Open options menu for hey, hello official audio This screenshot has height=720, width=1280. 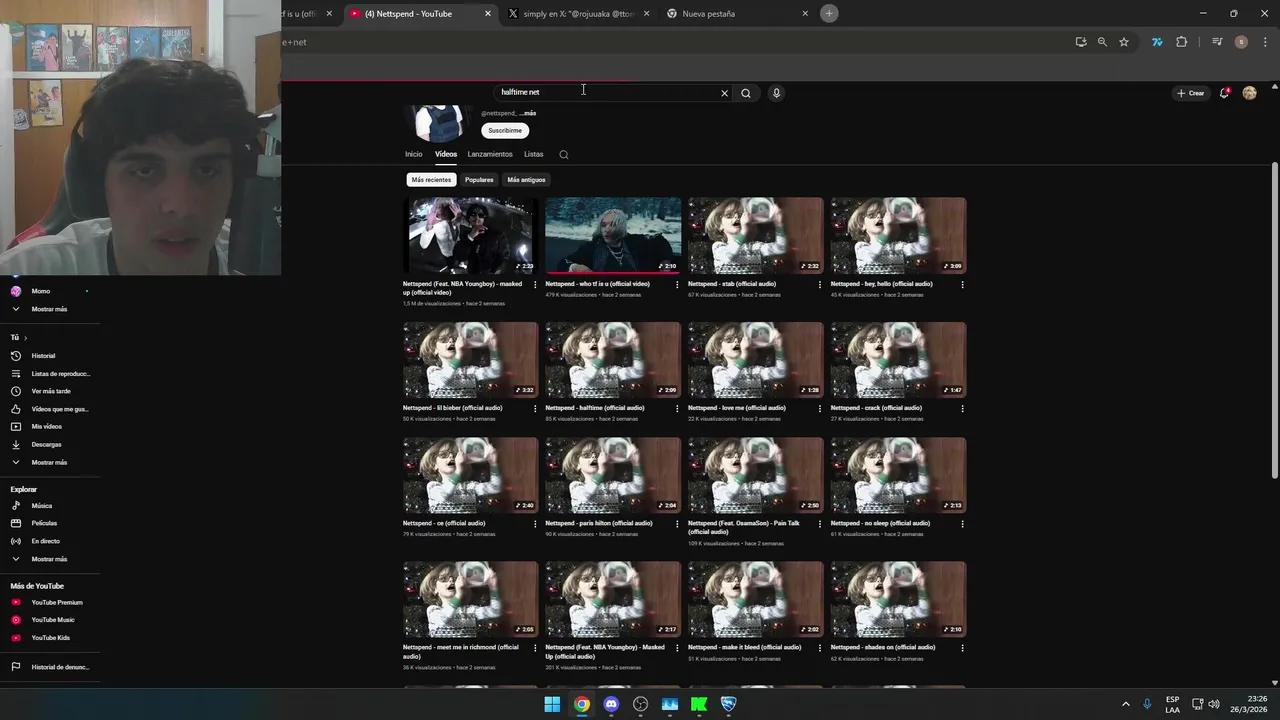click(962, 284)
